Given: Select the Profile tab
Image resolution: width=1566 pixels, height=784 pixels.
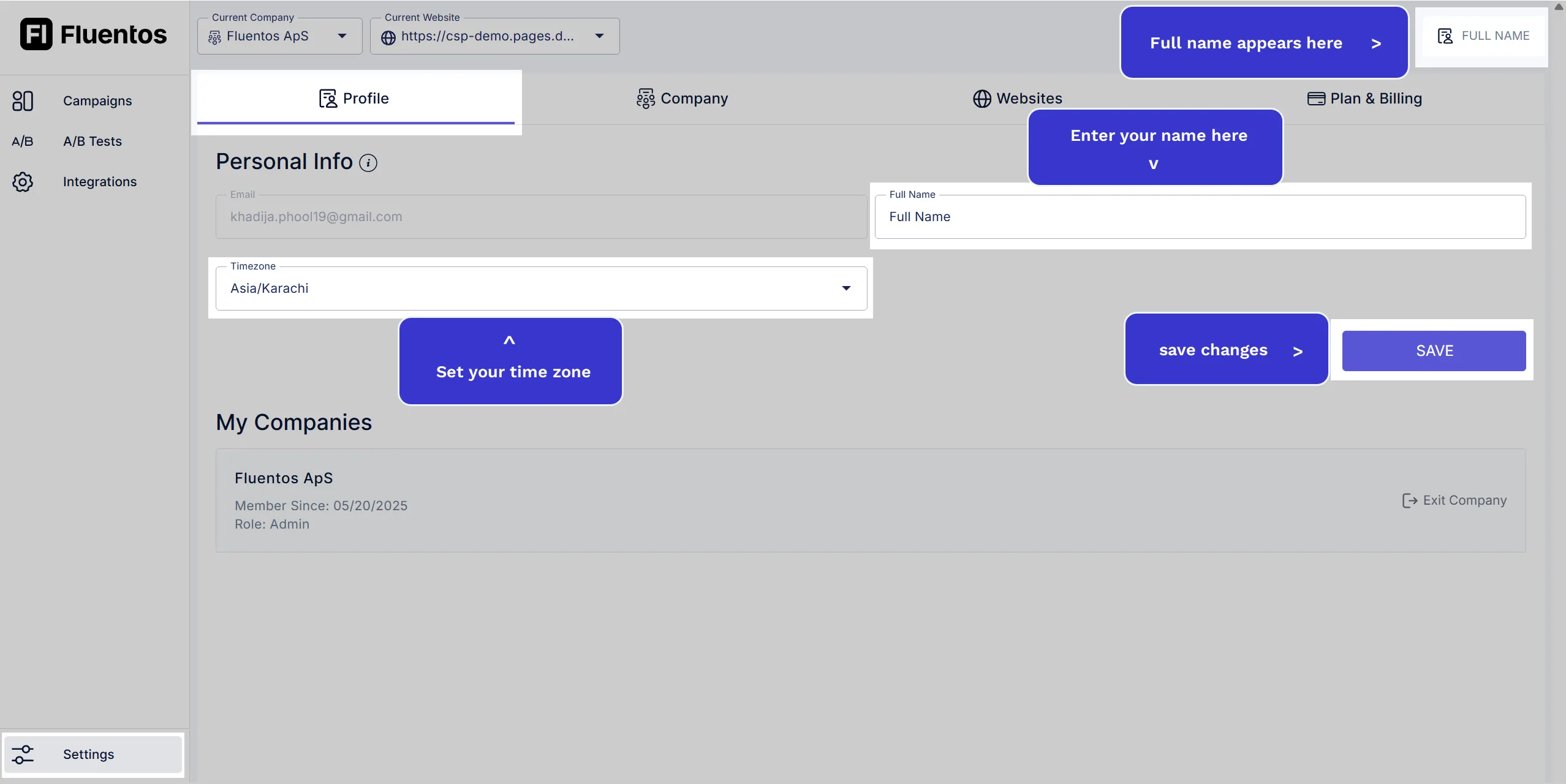Looking at the screenshot, I should [x=354, y=98].
